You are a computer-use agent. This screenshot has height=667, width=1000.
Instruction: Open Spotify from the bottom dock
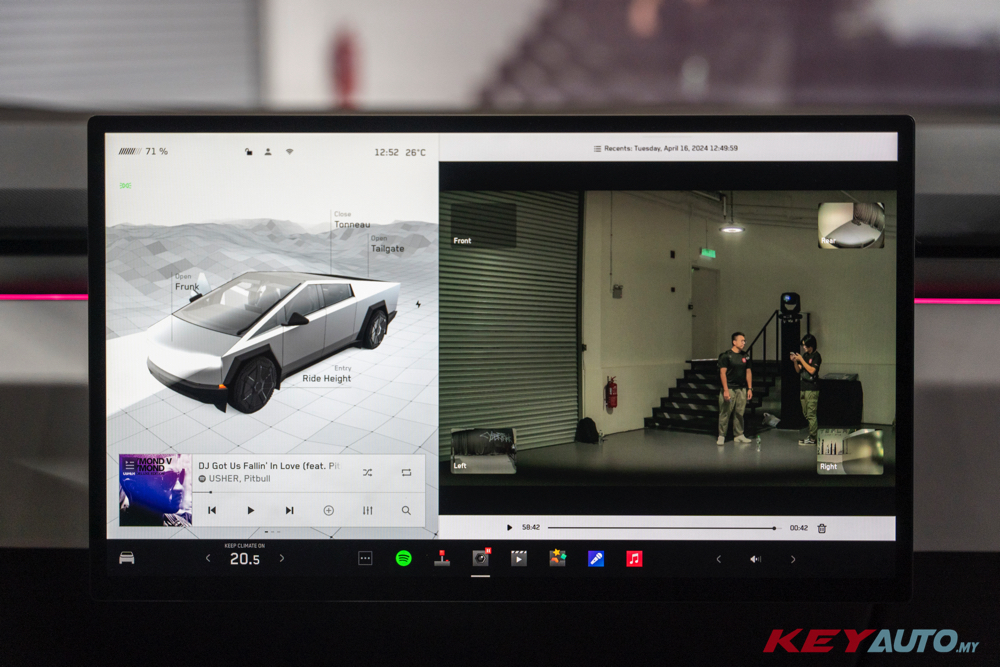coord(403,558)
